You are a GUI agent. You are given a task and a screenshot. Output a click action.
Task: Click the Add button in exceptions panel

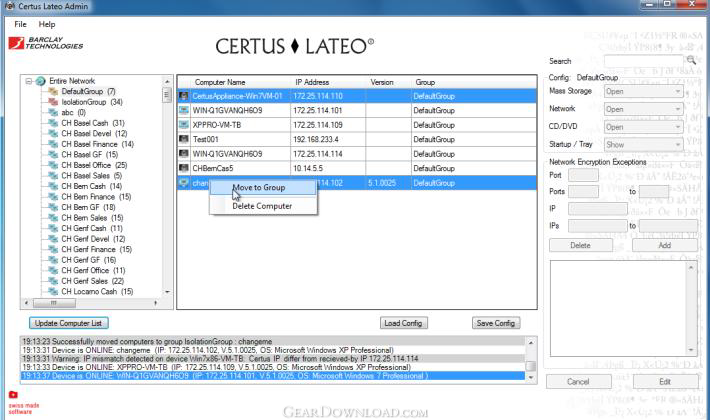click(665, 245)
